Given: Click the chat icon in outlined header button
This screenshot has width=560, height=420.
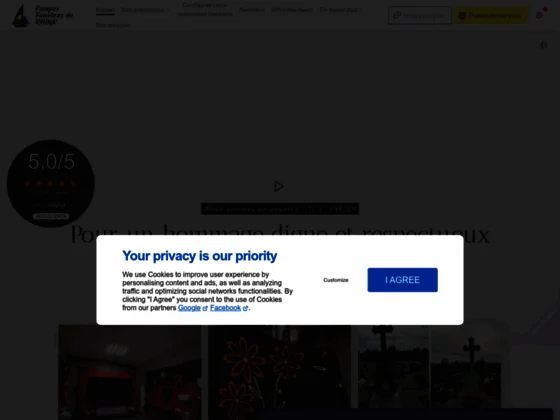Looking at the screenshot, I should pyautogui.click(x=397, y=16).
